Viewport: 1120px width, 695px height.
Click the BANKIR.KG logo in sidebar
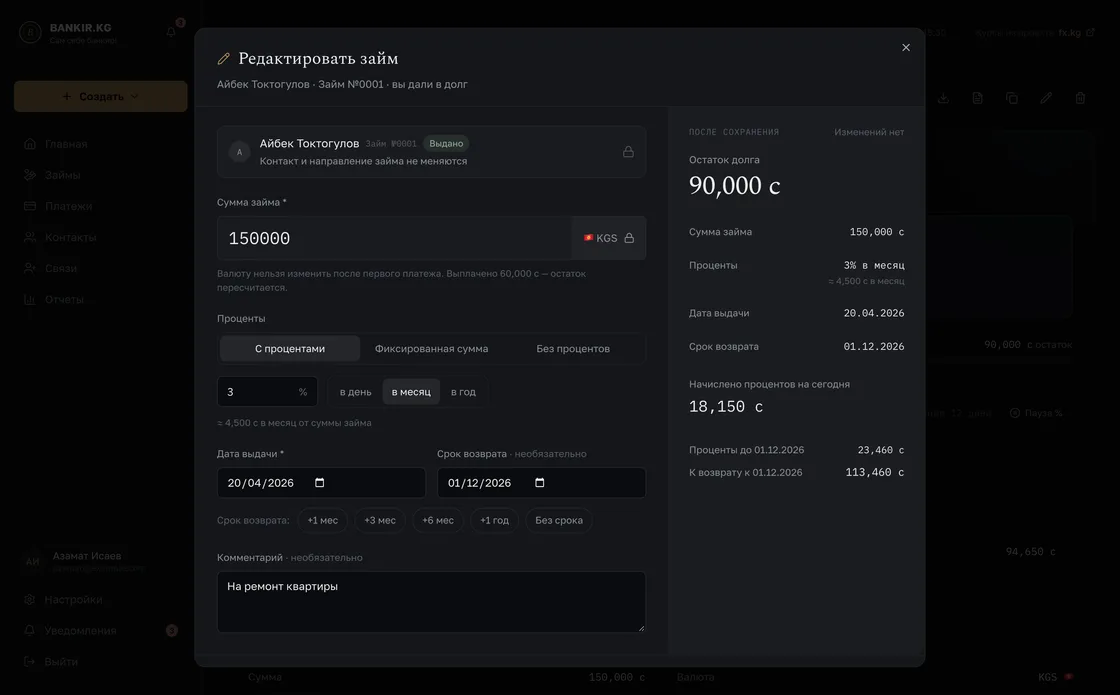point(30,32)
